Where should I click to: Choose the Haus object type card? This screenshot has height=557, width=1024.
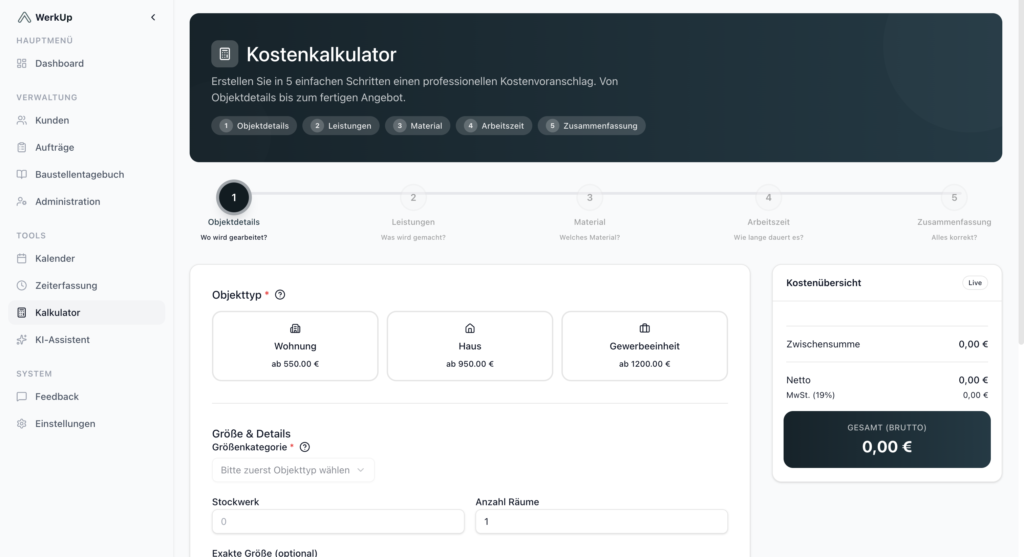point(469,345)
